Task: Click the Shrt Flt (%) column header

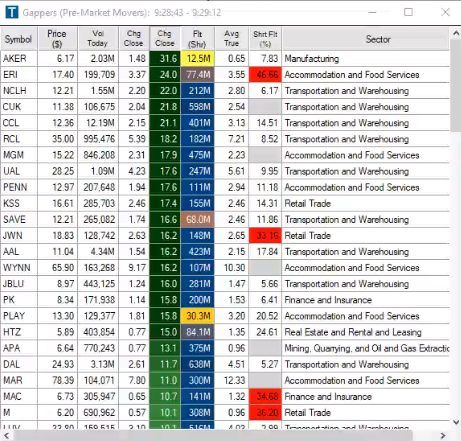Action: (x=265, y=39)
